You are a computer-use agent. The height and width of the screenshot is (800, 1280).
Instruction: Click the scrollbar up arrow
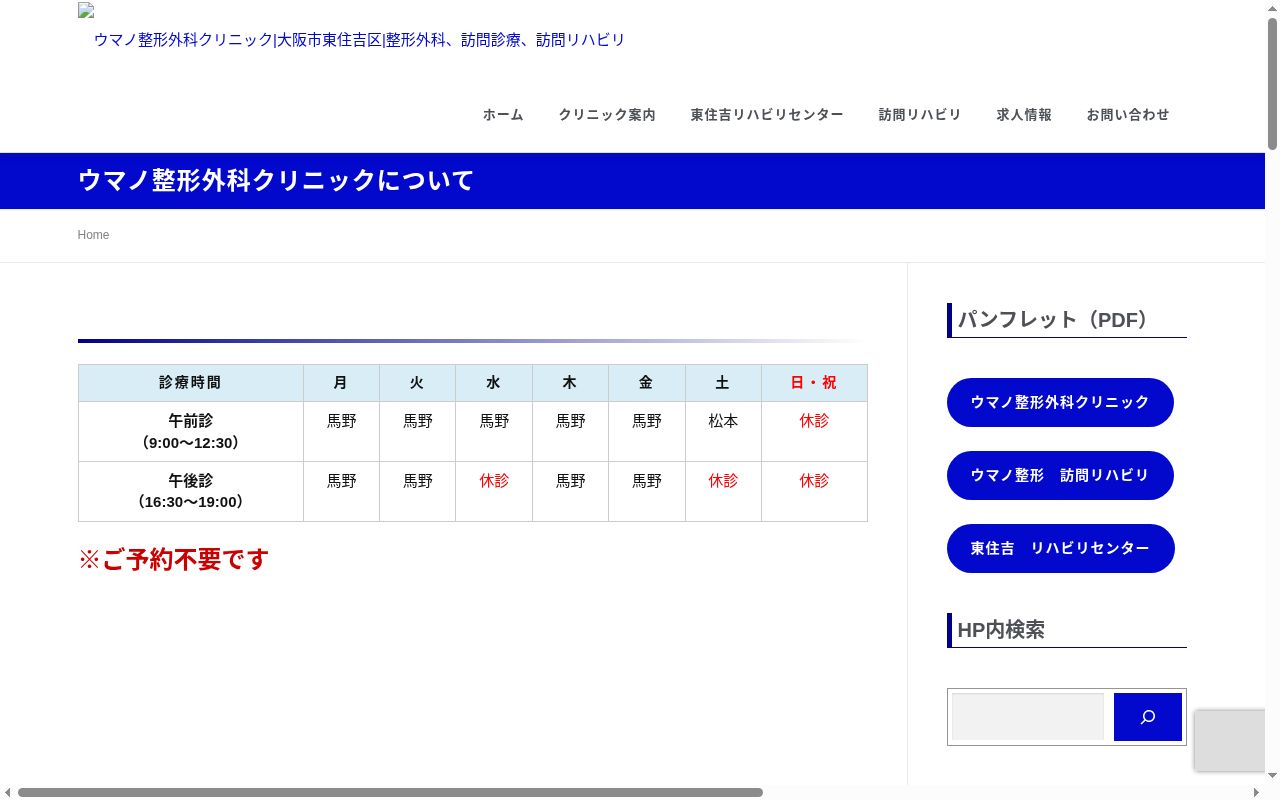pos(1272,7)
